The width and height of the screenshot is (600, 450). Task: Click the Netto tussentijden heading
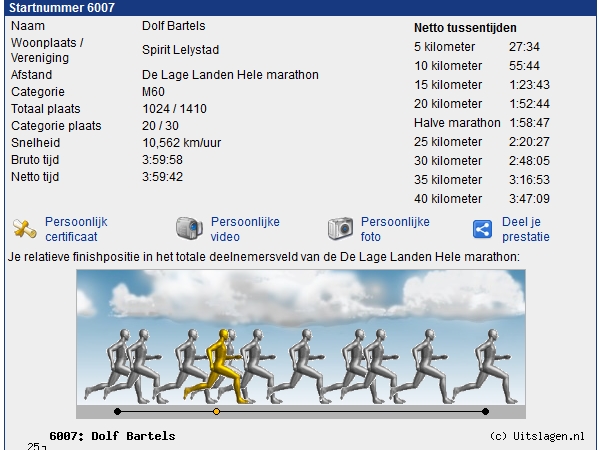pyautogui.click(x=465, y=28)
